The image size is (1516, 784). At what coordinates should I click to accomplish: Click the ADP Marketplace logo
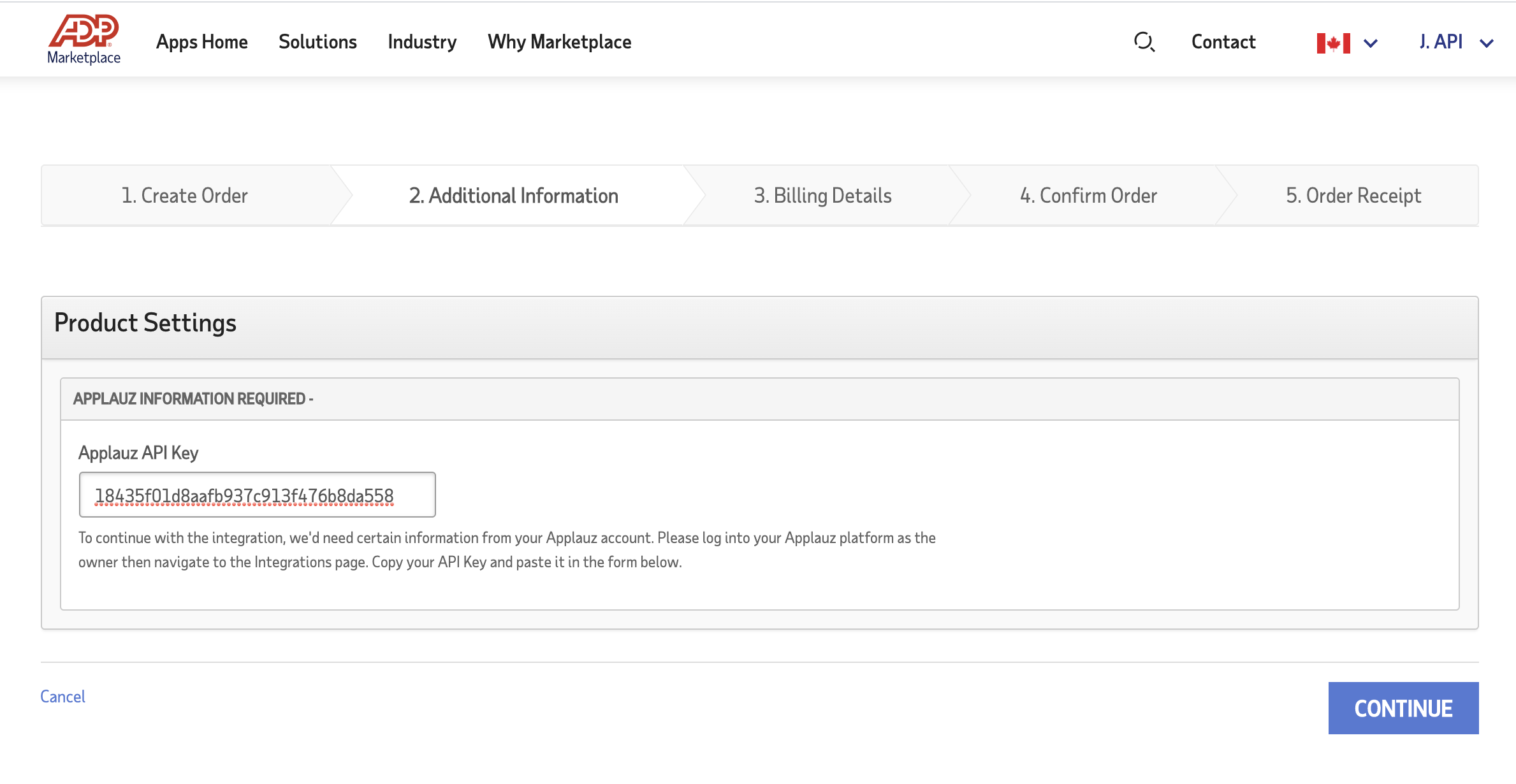pos(84,40)
